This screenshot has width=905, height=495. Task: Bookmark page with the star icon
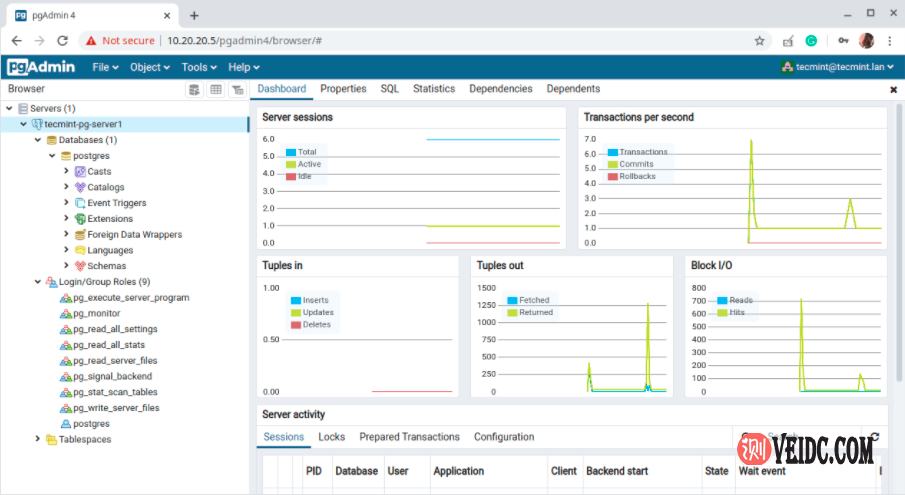759,41
